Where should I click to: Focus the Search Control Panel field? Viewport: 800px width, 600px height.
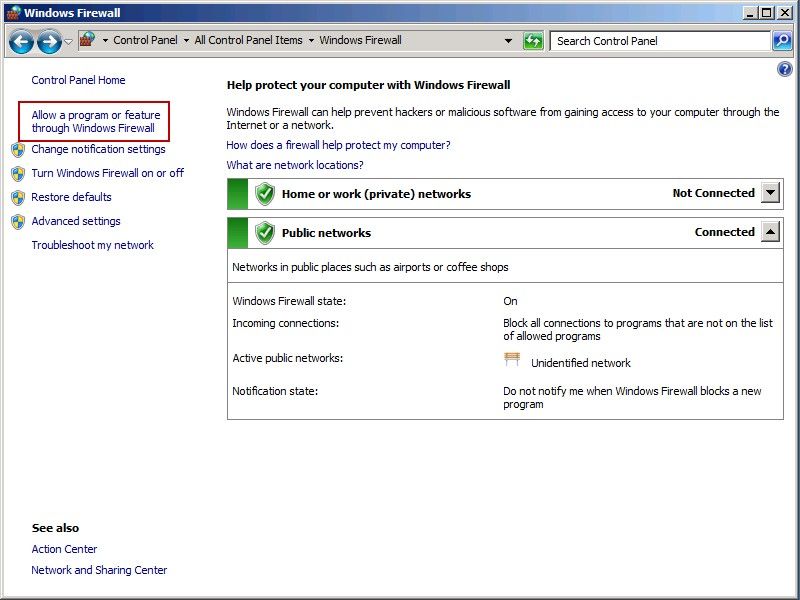[x=660, y=41]
